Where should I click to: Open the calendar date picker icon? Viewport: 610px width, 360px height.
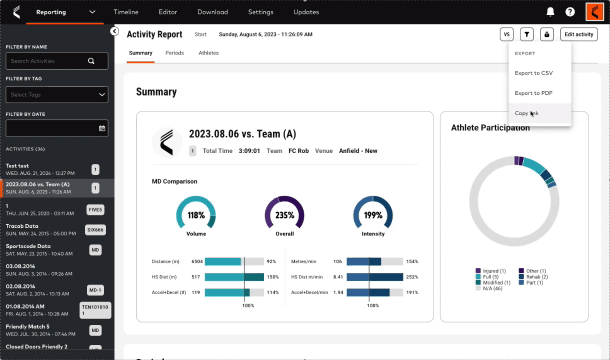click(x=102, y=128)
